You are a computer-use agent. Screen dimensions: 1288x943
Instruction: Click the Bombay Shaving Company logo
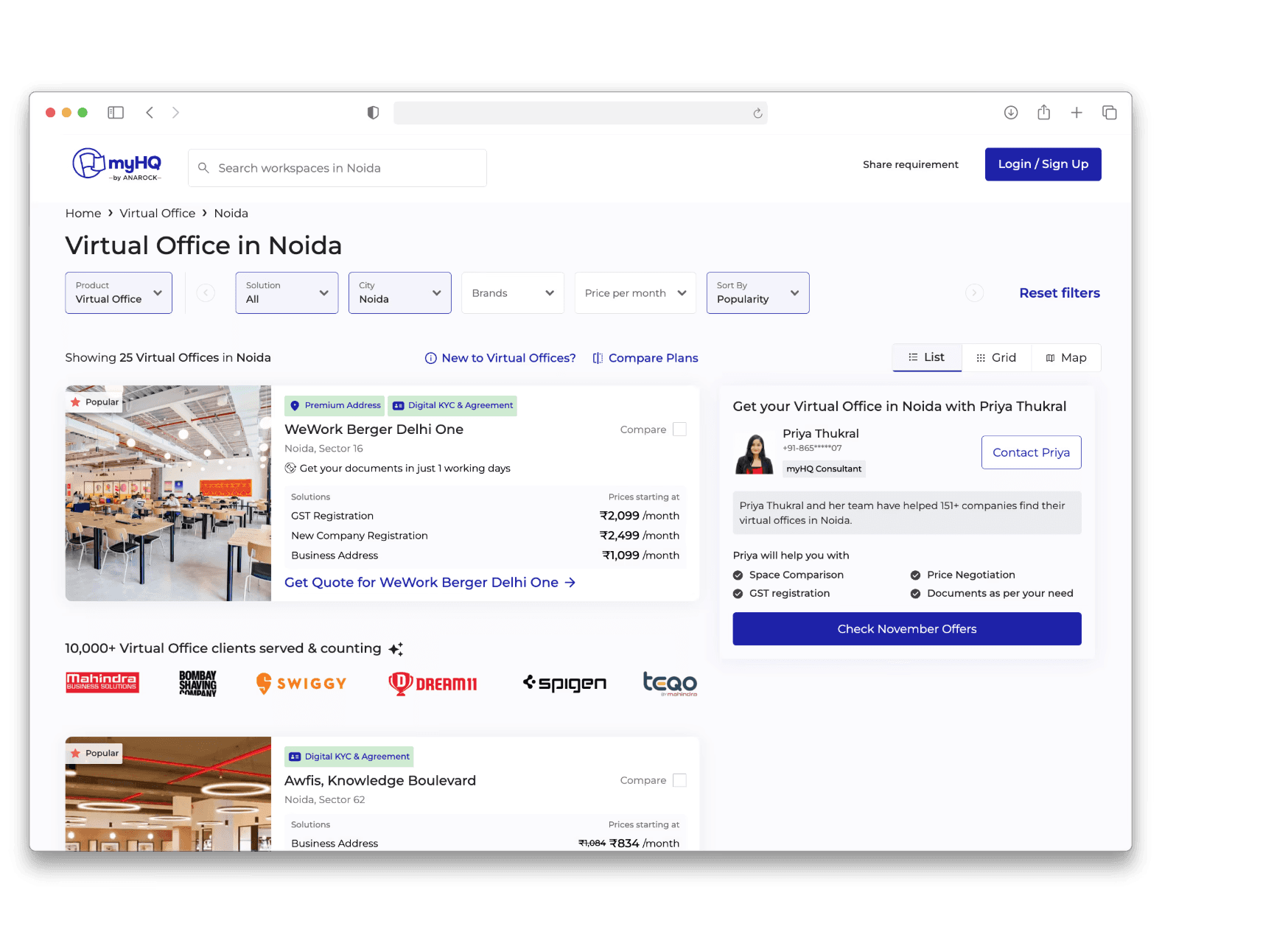click(198, 683)
